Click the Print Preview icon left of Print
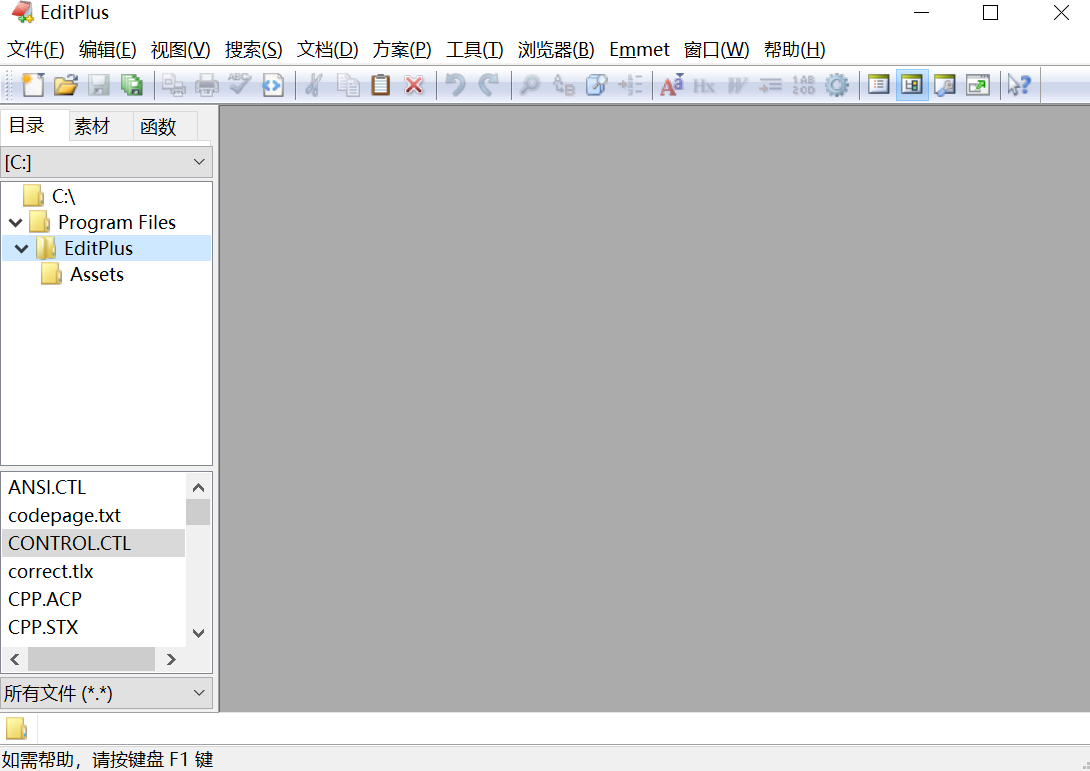The image size is (1090, 771). [173, 85]
